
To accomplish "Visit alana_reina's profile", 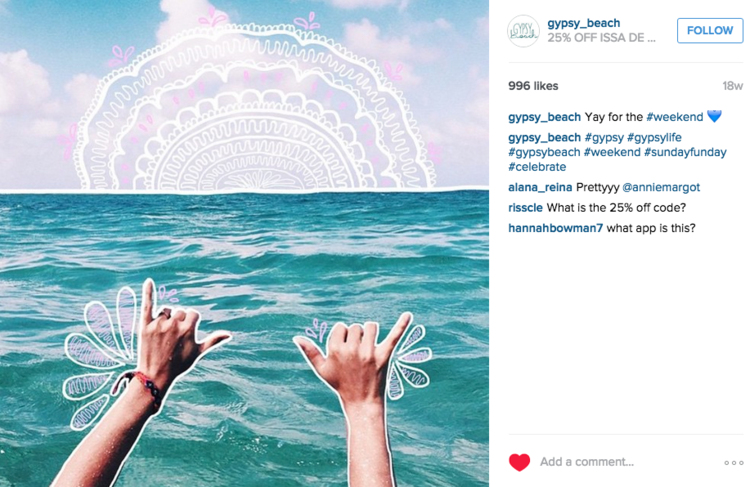I will click(x=540, y=187).
